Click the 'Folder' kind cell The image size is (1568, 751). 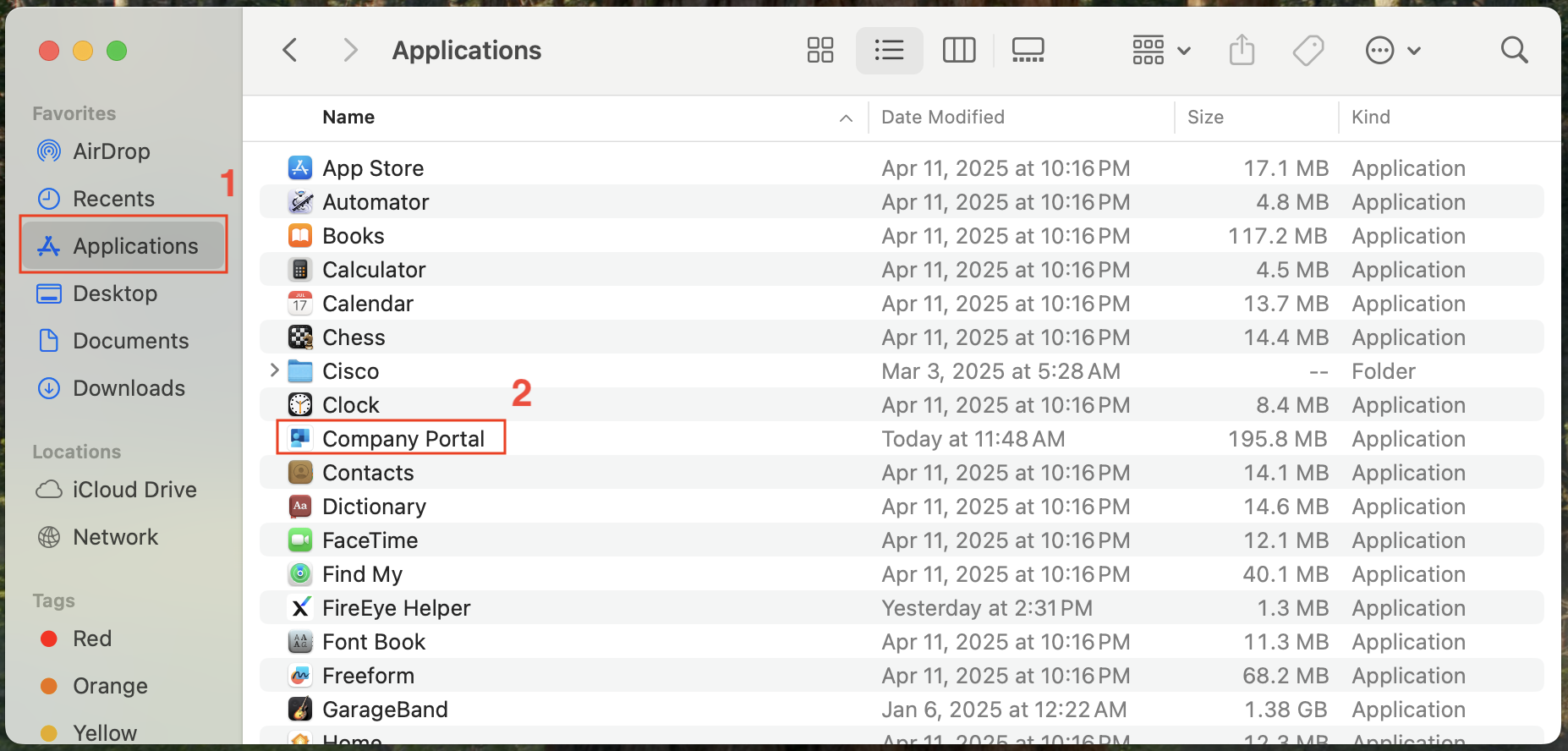pos(1383,371)
